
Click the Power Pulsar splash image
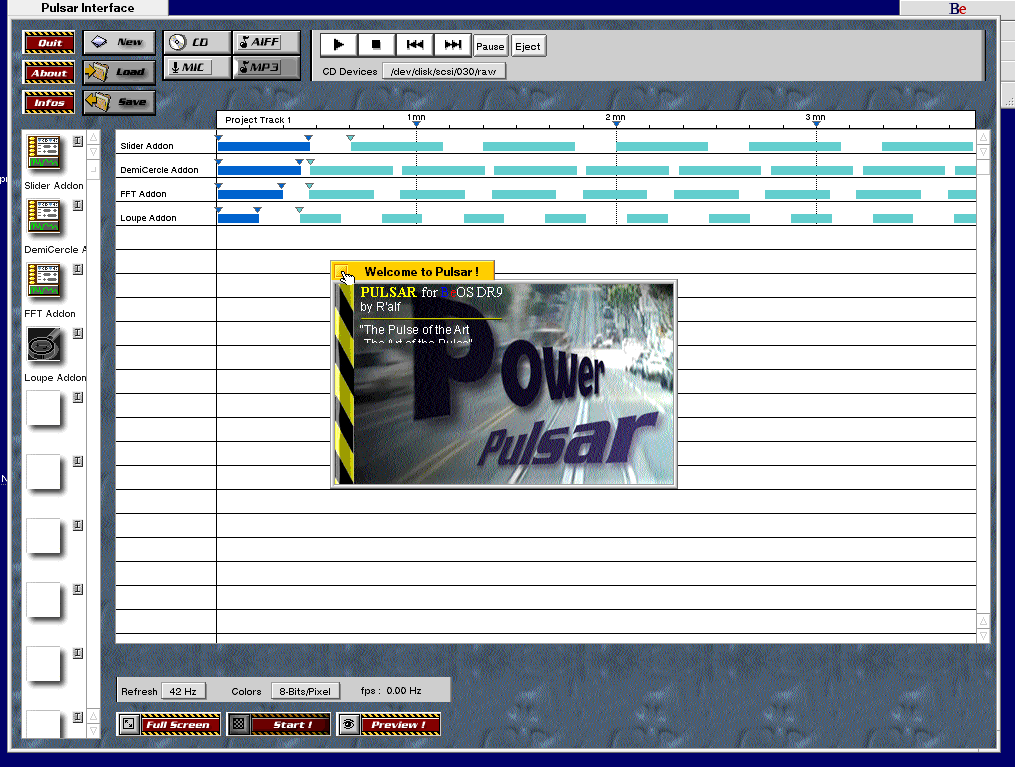pos(504,384)
